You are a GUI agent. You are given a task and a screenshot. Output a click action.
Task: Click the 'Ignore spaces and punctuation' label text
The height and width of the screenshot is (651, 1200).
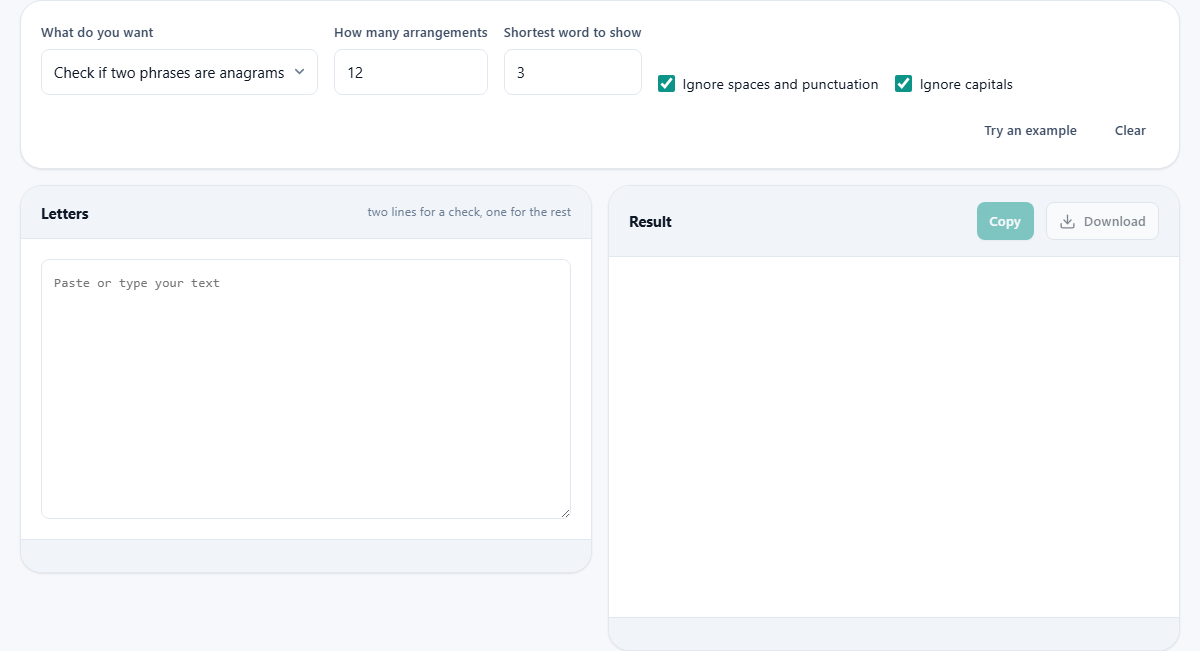(x=780, y=84)
